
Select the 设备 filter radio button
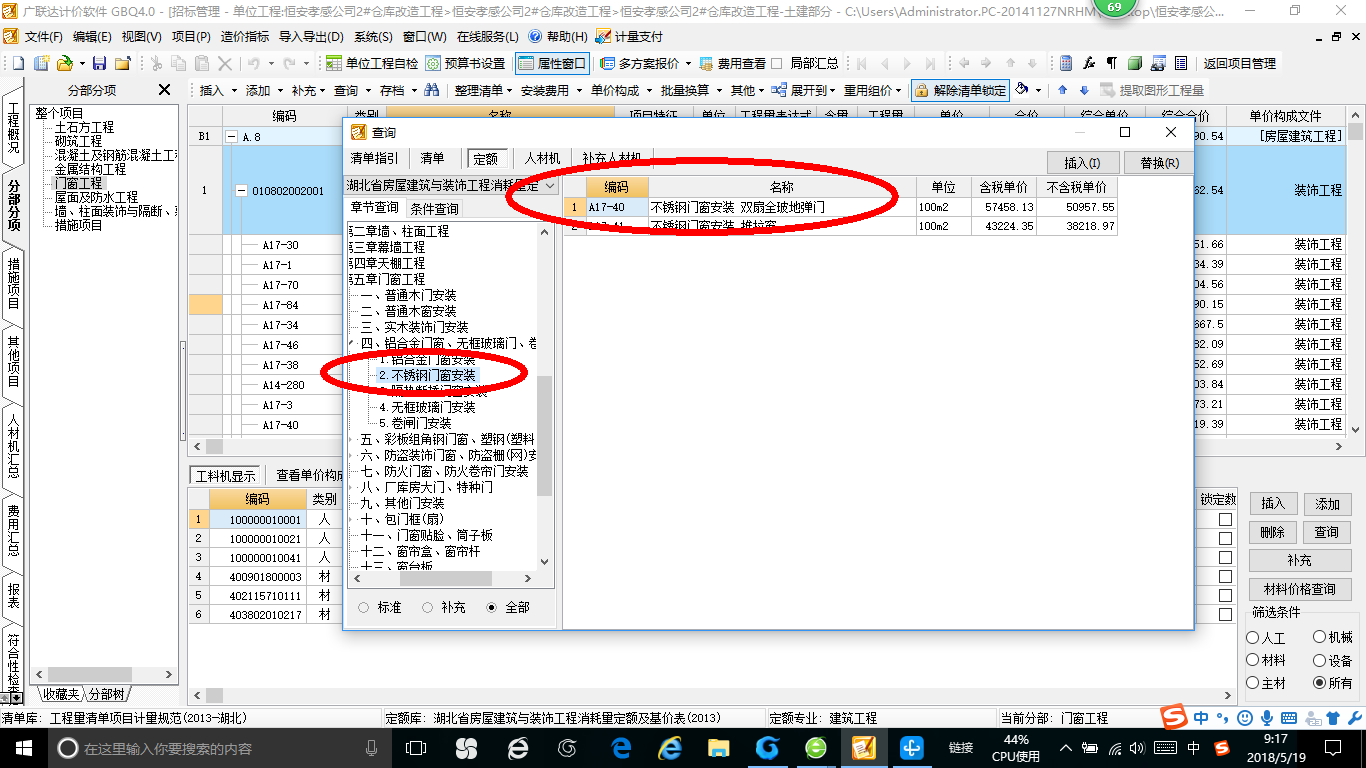click(x=1319, y=660)
